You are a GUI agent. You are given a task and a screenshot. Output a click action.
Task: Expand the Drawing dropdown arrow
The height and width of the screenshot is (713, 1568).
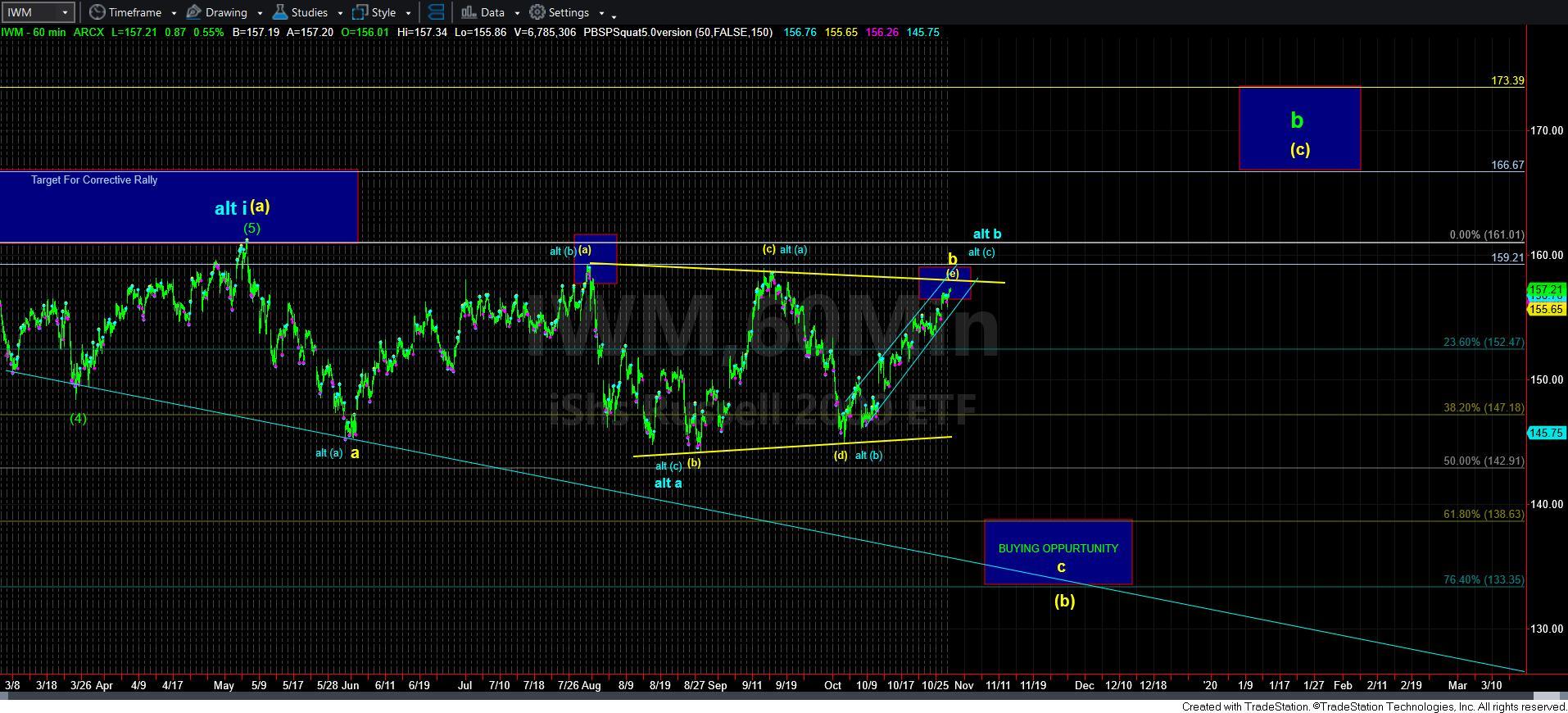260,13
